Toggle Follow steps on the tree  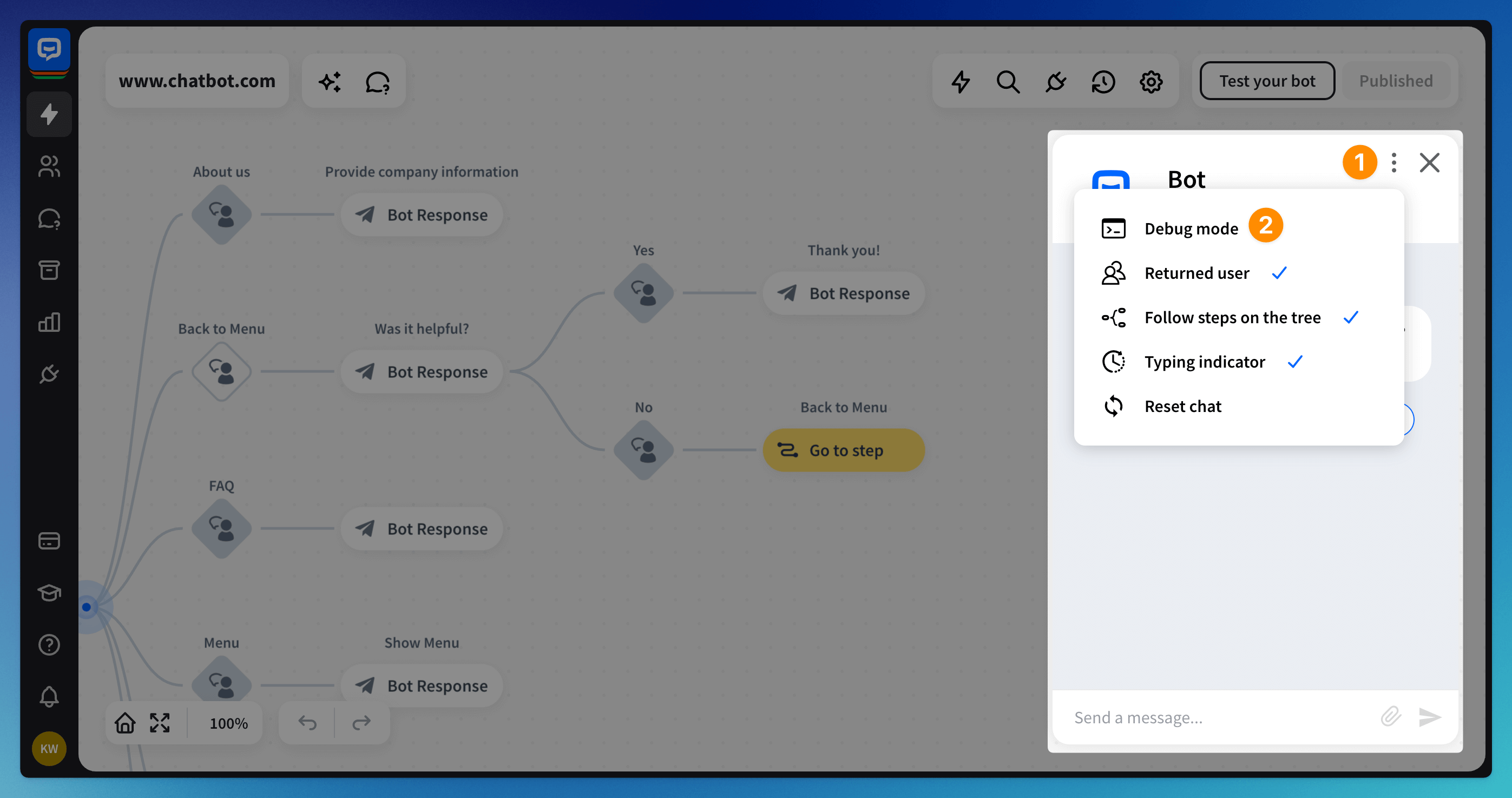(1232, 318)
